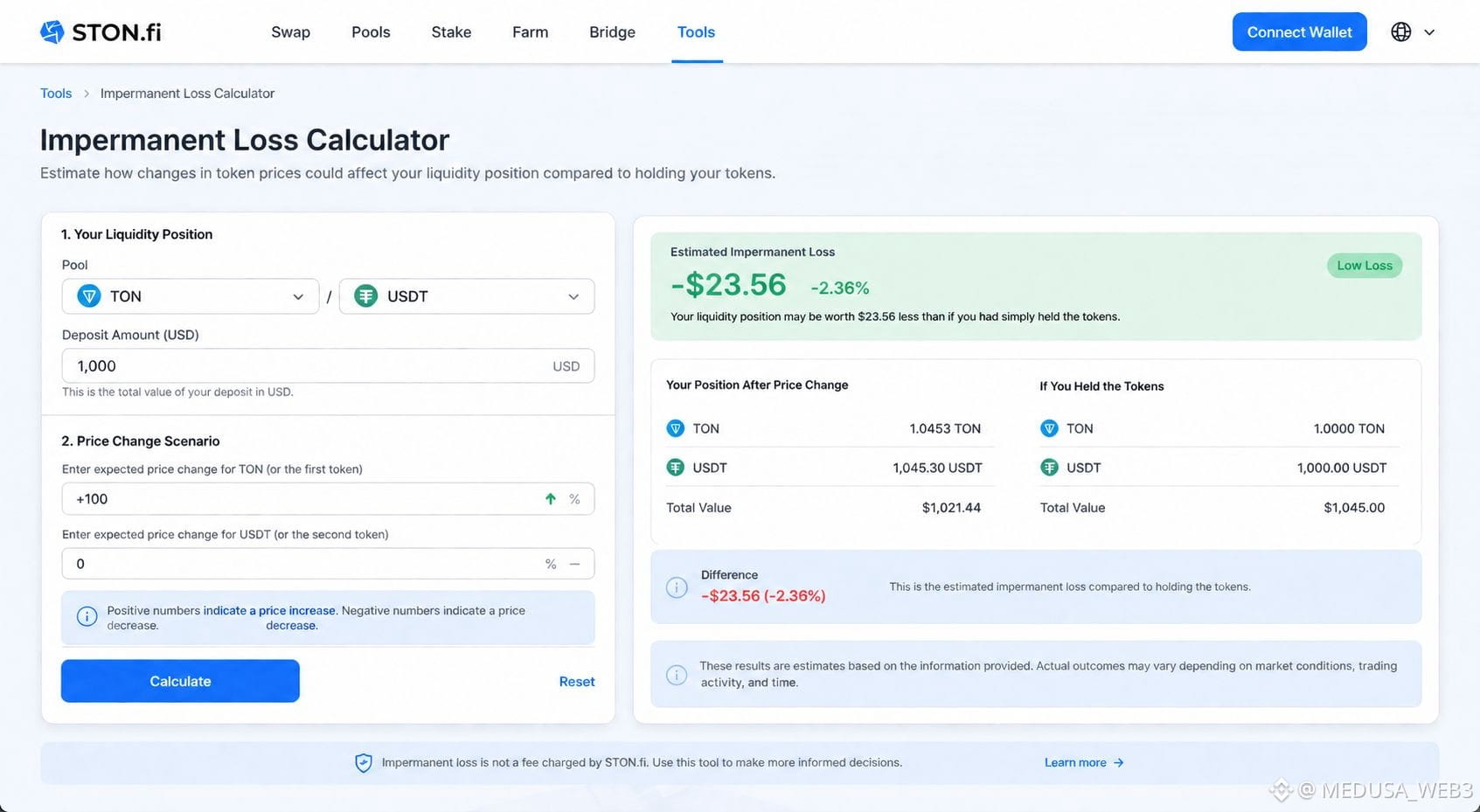Focus the USDT price change field showing 0
The image size is (1480, 812).
(x=328, y=564)
